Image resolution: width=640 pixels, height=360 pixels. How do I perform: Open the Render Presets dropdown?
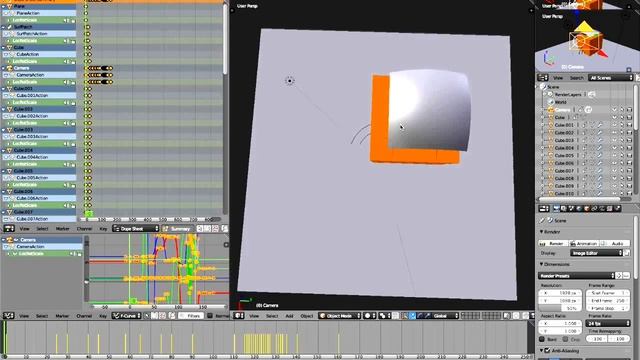(576, 276)
